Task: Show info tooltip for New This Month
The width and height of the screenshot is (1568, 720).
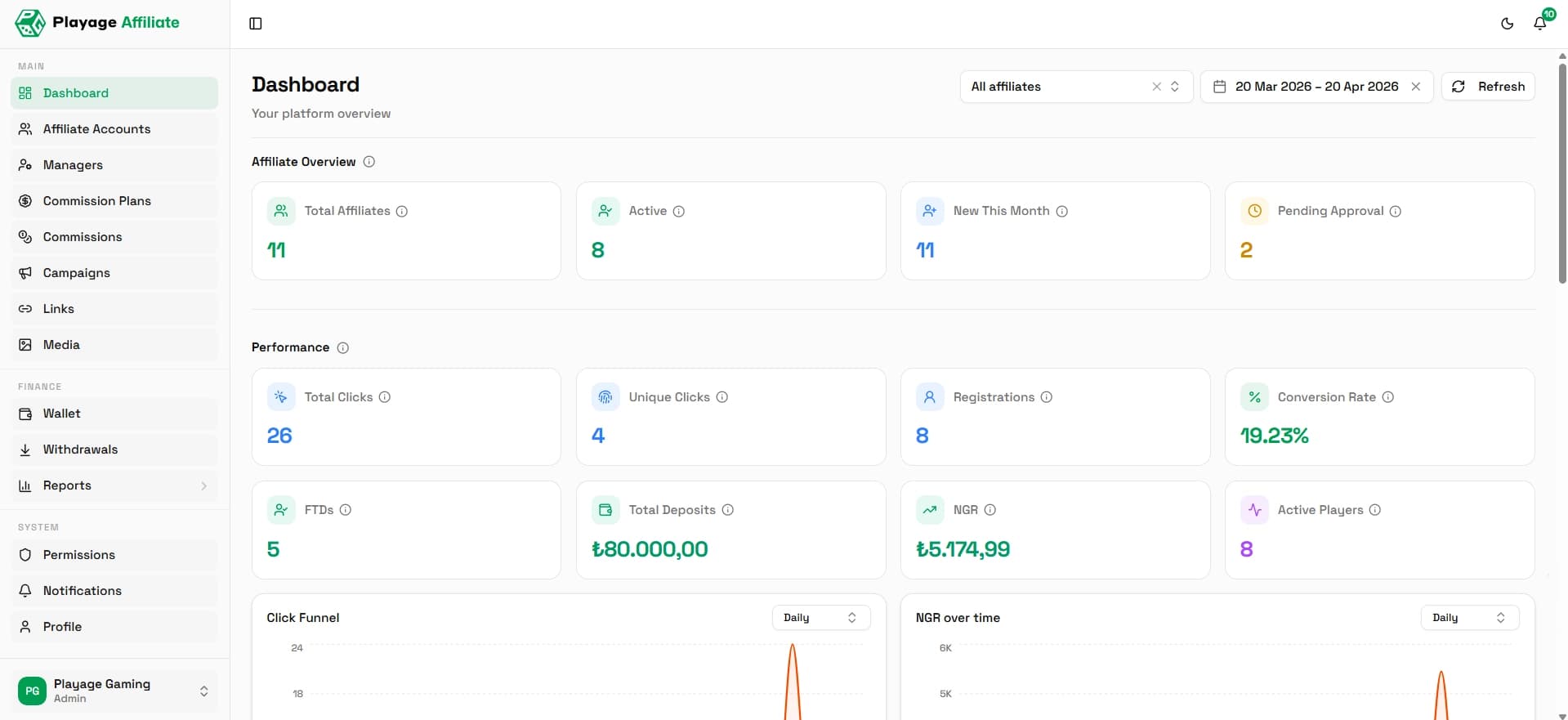Action: coord(1062,211)
